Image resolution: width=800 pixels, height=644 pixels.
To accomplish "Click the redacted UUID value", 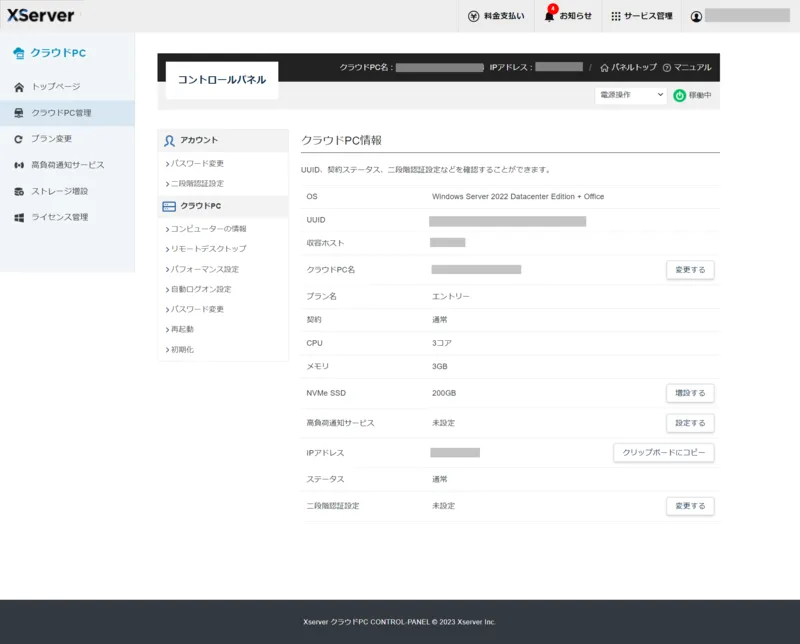I will 507,221.
